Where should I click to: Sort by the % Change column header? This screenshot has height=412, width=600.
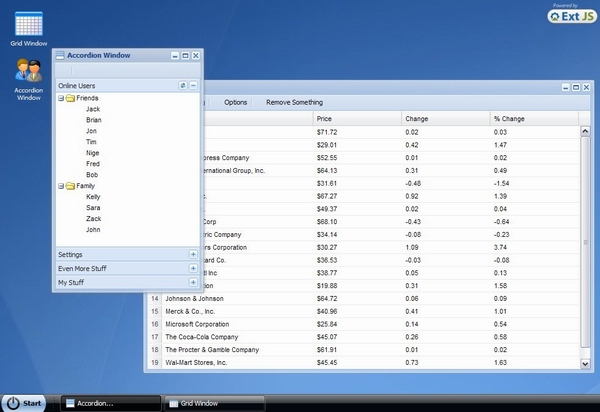tap(534, 119)
